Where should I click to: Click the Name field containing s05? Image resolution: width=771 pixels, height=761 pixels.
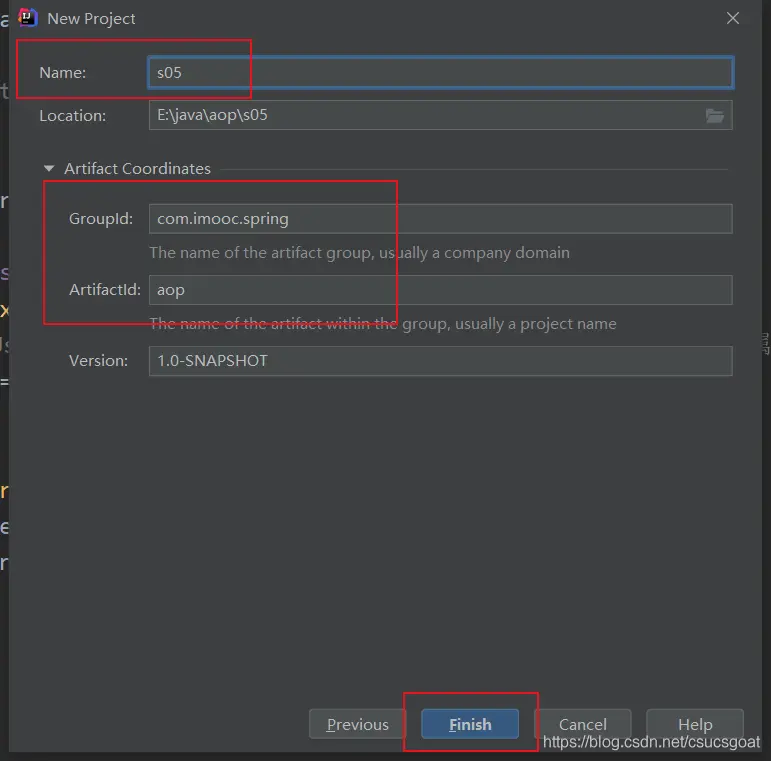pos(440,72)
